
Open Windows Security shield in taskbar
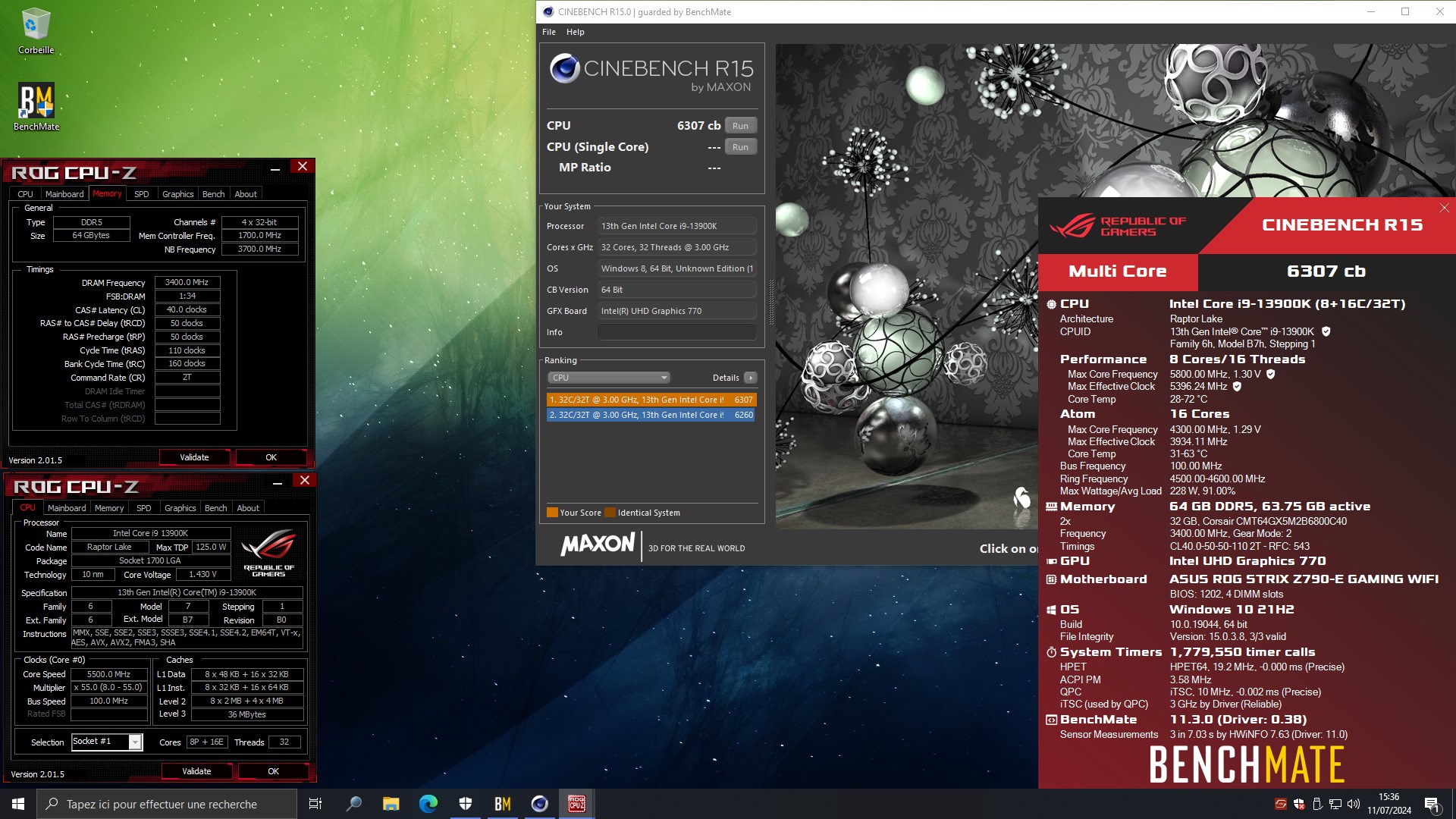[465, 804]
